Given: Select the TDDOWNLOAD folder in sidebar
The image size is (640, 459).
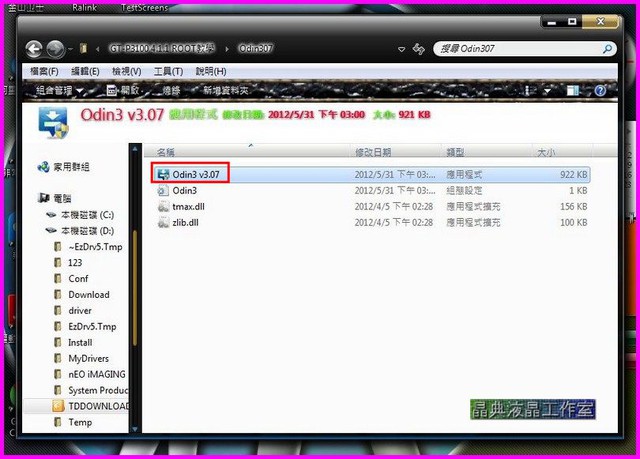Looking at the screenshot, I should [98, 406].
